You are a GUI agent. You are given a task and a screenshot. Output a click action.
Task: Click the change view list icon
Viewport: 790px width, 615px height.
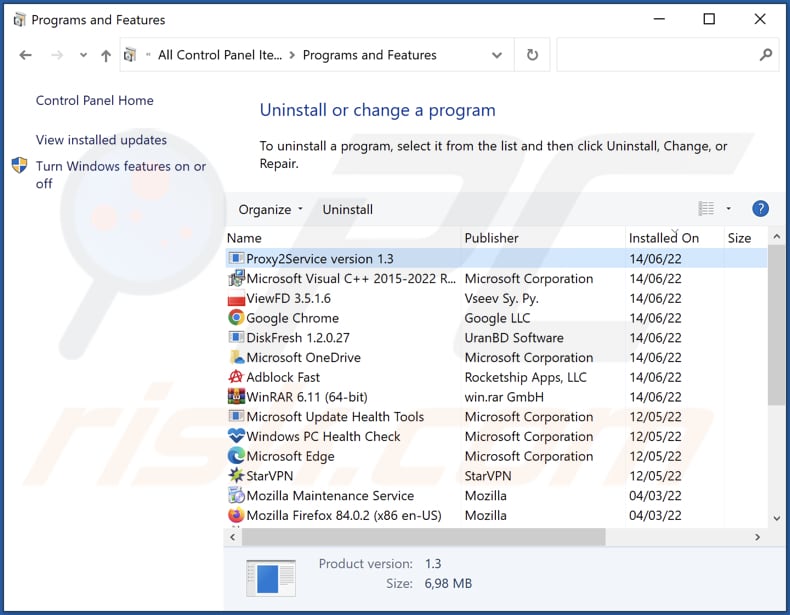[x=706, y=208]
